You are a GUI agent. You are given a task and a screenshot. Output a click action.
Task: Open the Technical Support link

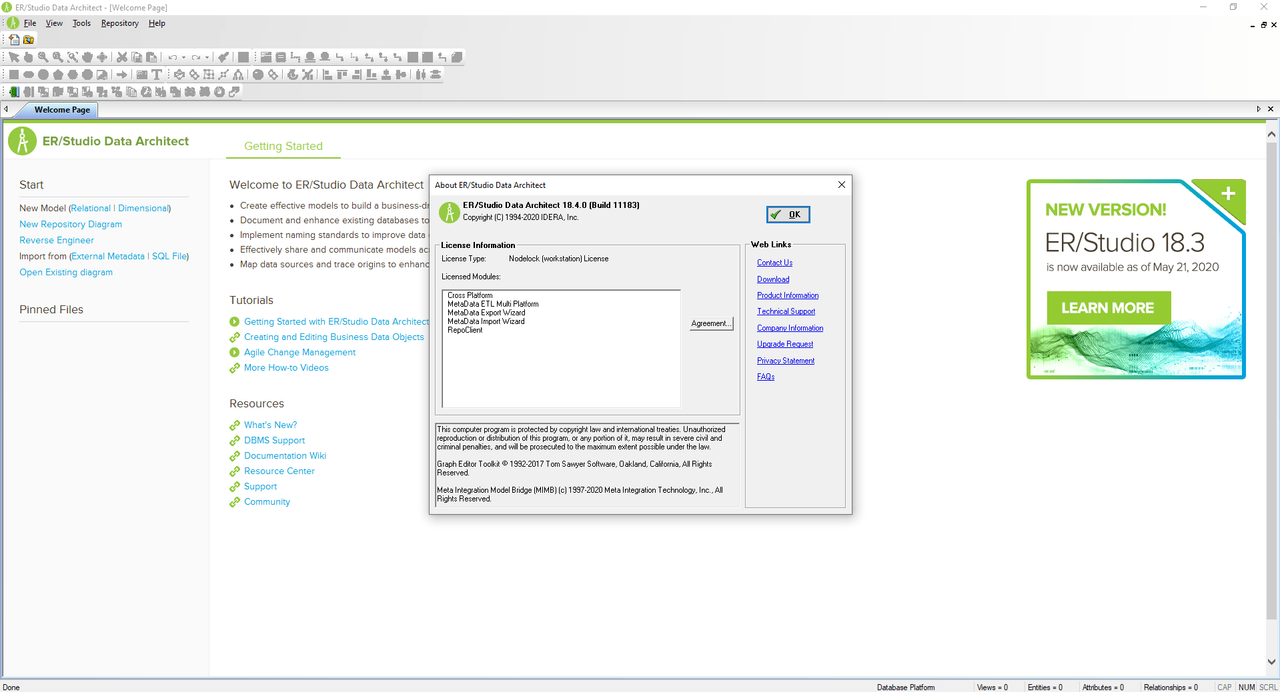click(786, 311)
